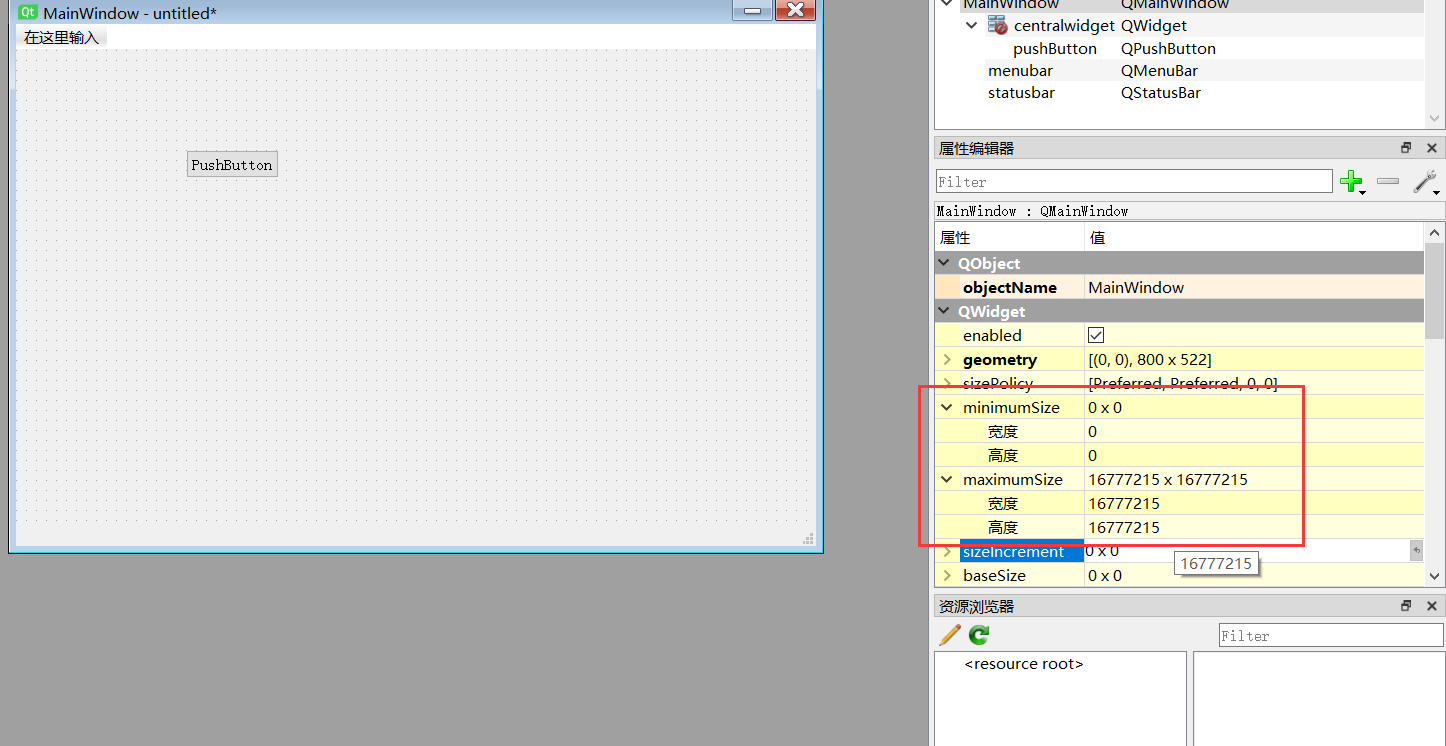
Task: Collapse the QObject property group
Action: click(x=945, y=263)
